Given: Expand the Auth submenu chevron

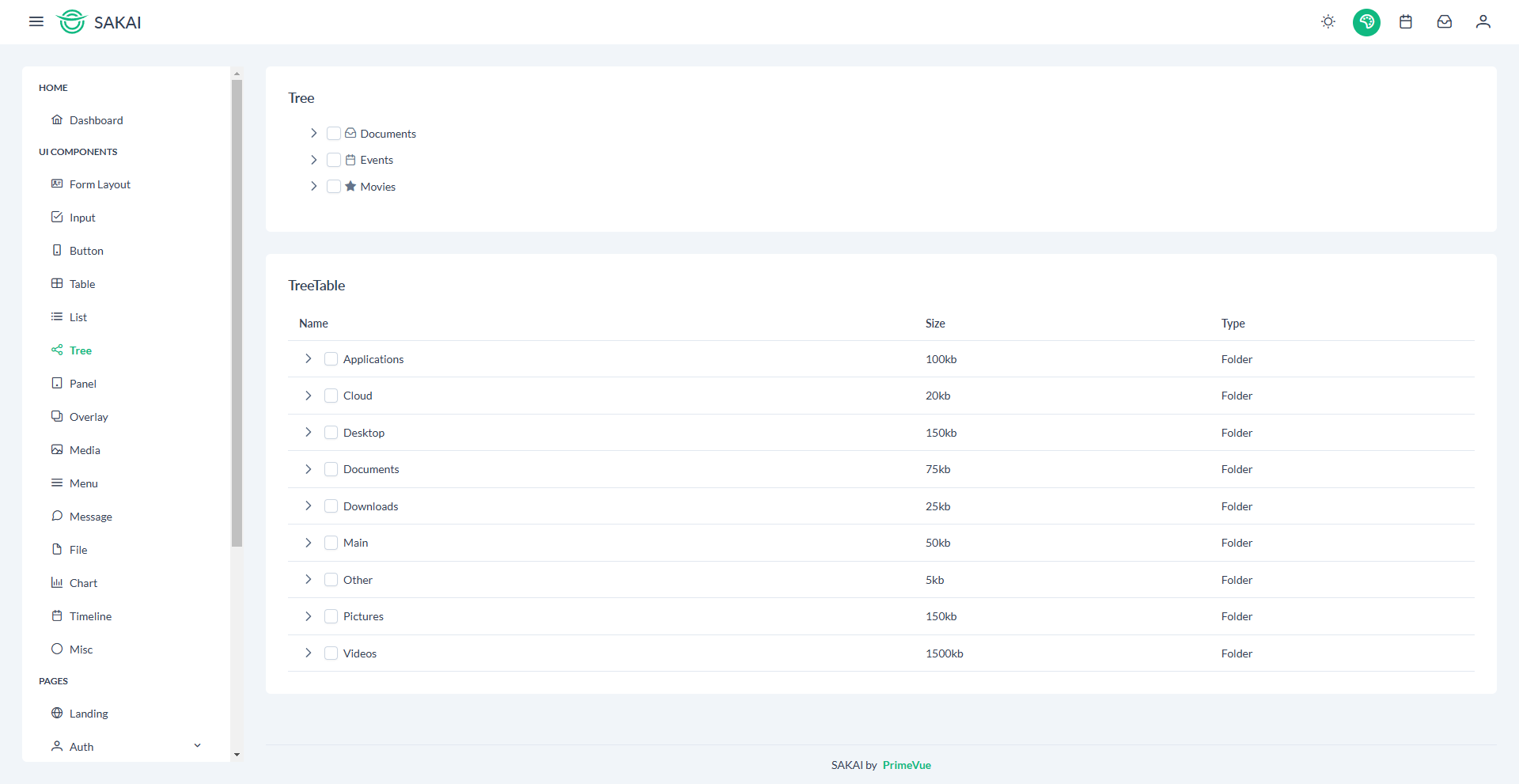Looking at the screenshot, I should (x=198, y=746).
